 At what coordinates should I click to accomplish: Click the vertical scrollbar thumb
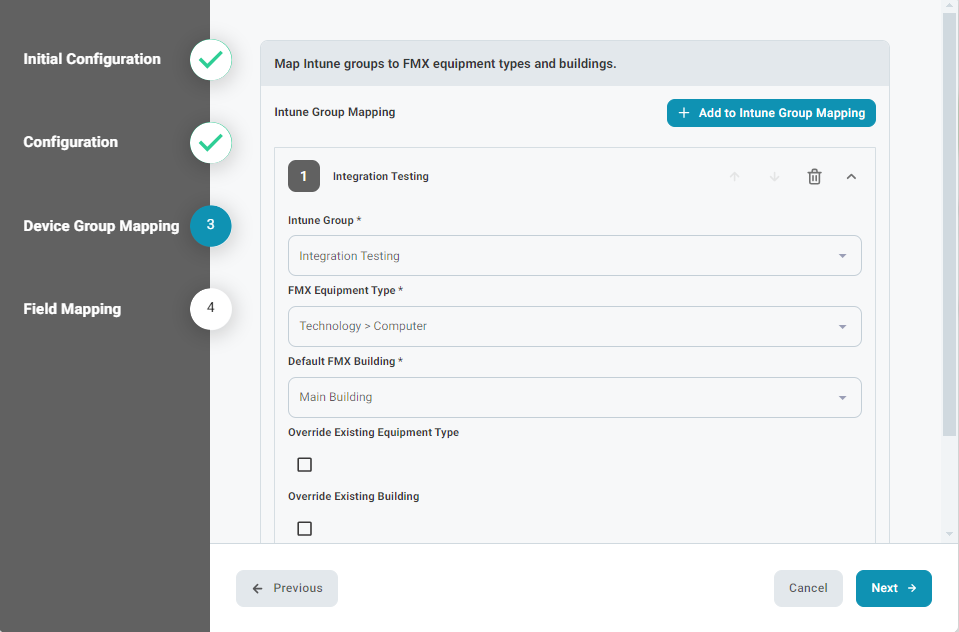(949, 223)
